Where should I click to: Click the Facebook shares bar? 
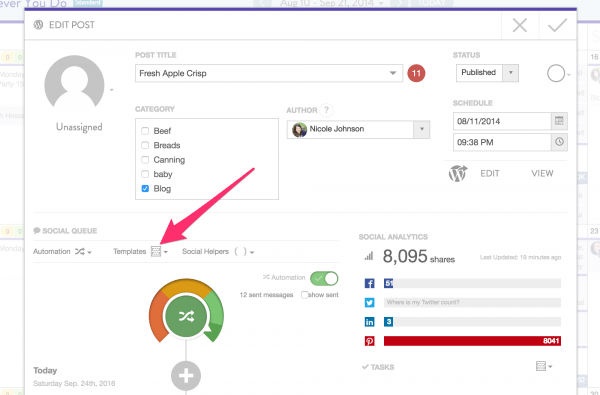pyautogui.click(x=472, y=284)
